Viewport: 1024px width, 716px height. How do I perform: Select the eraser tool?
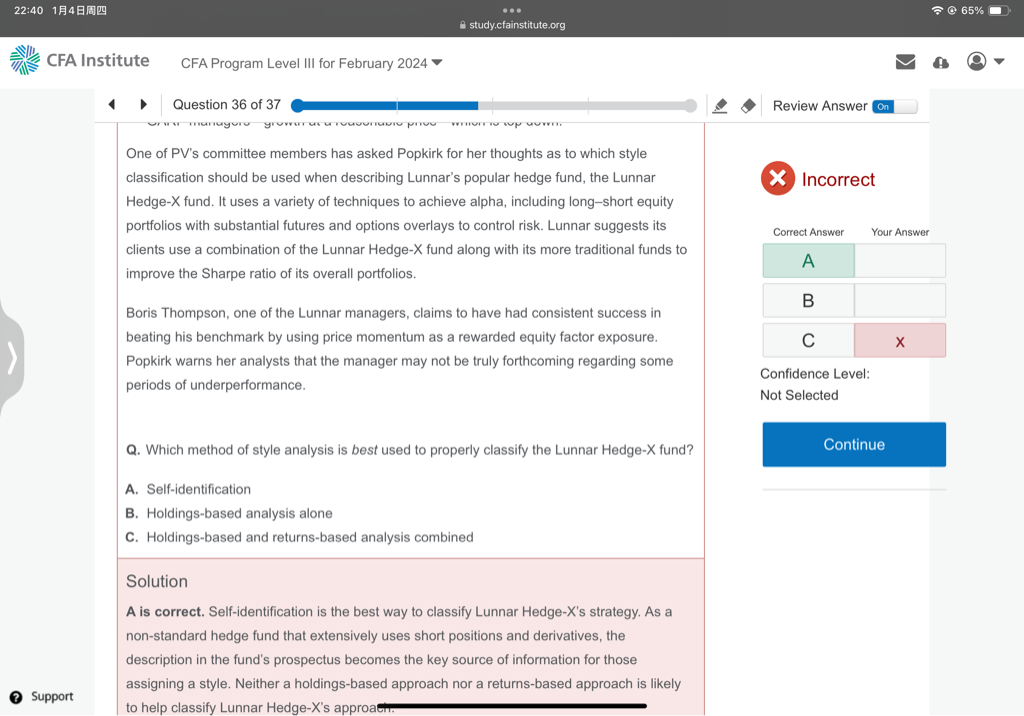coord(747,106)
